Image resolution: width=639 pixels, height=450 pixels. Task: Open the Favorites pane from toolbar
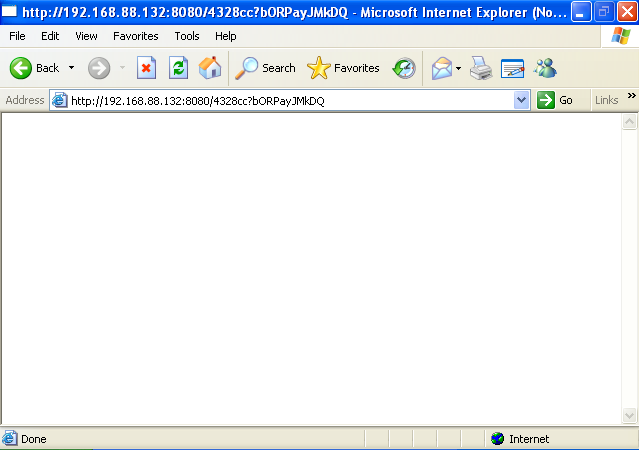tap(343, 68)
